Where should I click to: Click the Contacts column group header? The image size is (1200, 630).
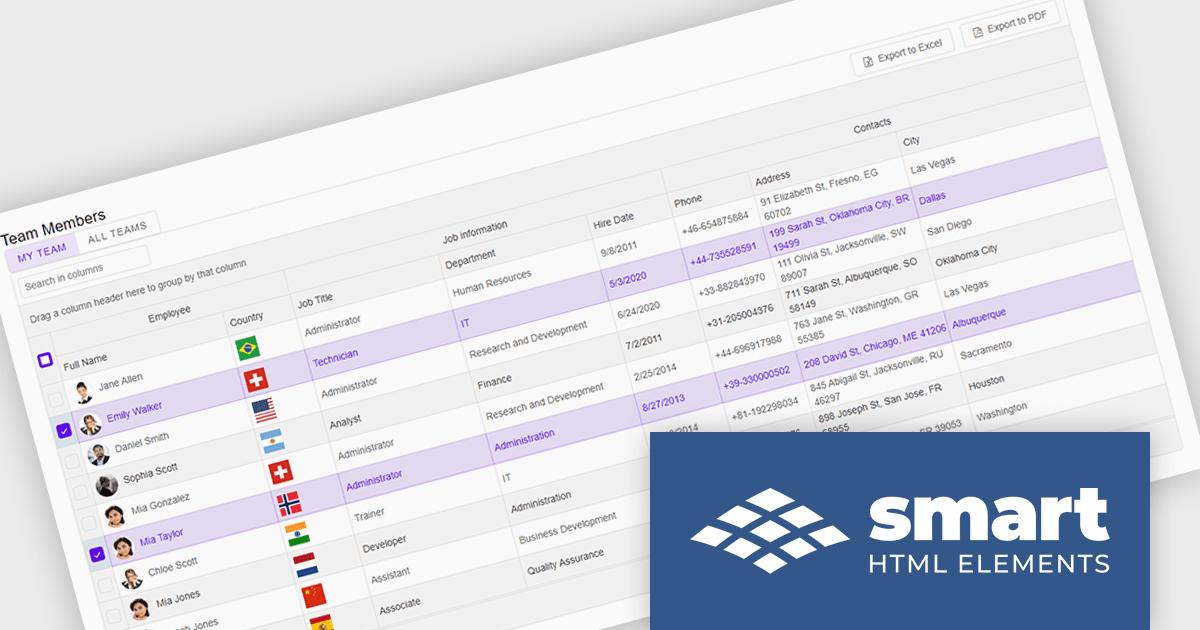tap(872, 125)
